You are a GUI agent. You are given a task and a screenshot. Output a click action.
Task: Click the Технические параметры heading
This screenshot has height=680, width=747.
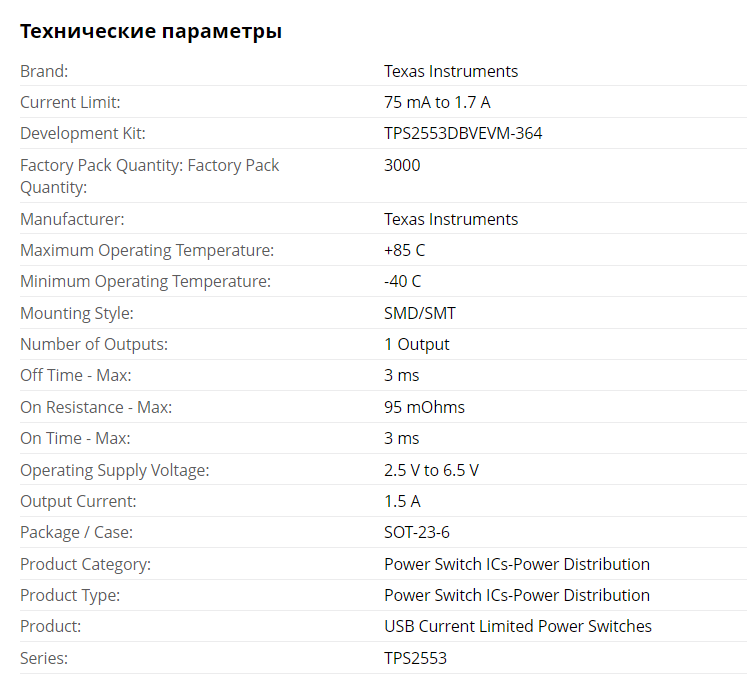coord(151,31)
